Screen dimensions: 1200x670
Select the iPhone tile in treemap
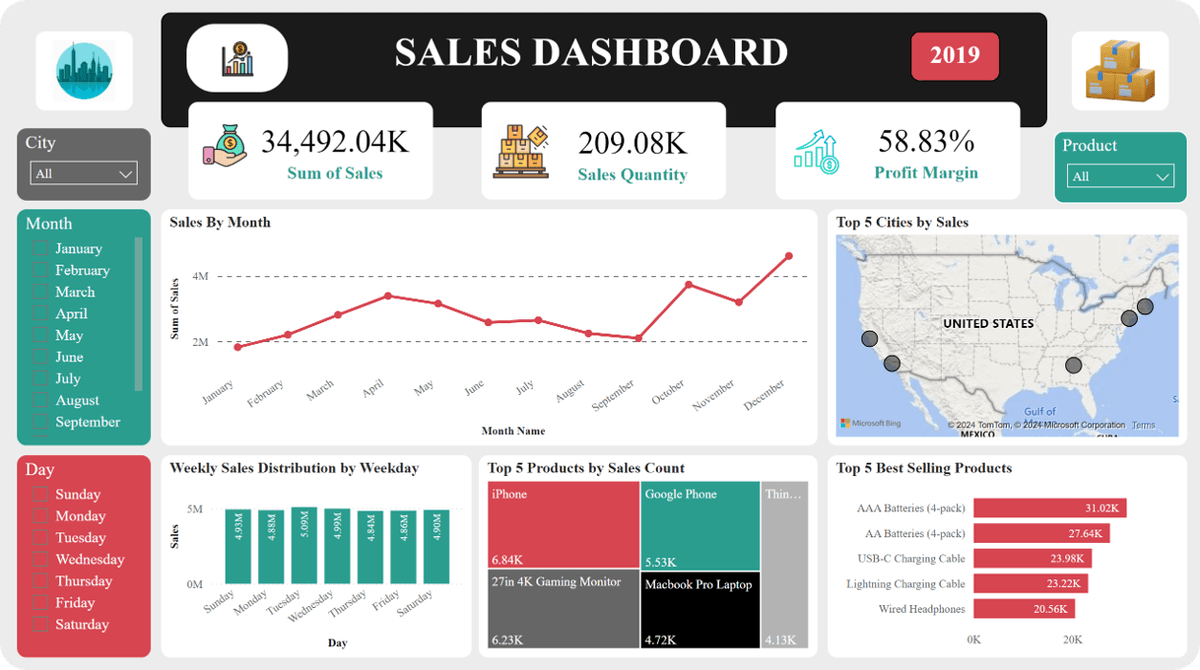563,525
